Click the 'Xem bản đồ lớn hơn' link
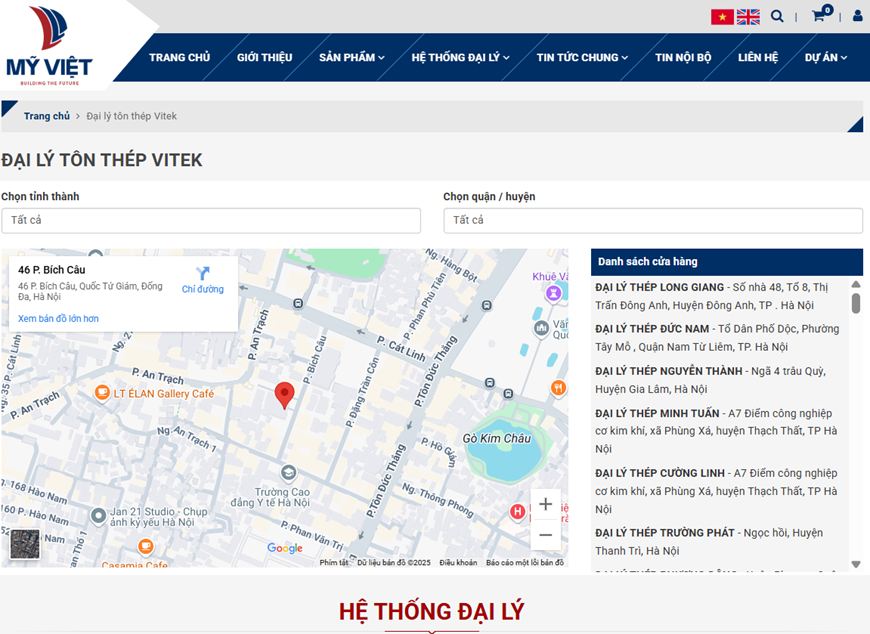The width and height of the screenshot is (870, 634). click(60, 319)
